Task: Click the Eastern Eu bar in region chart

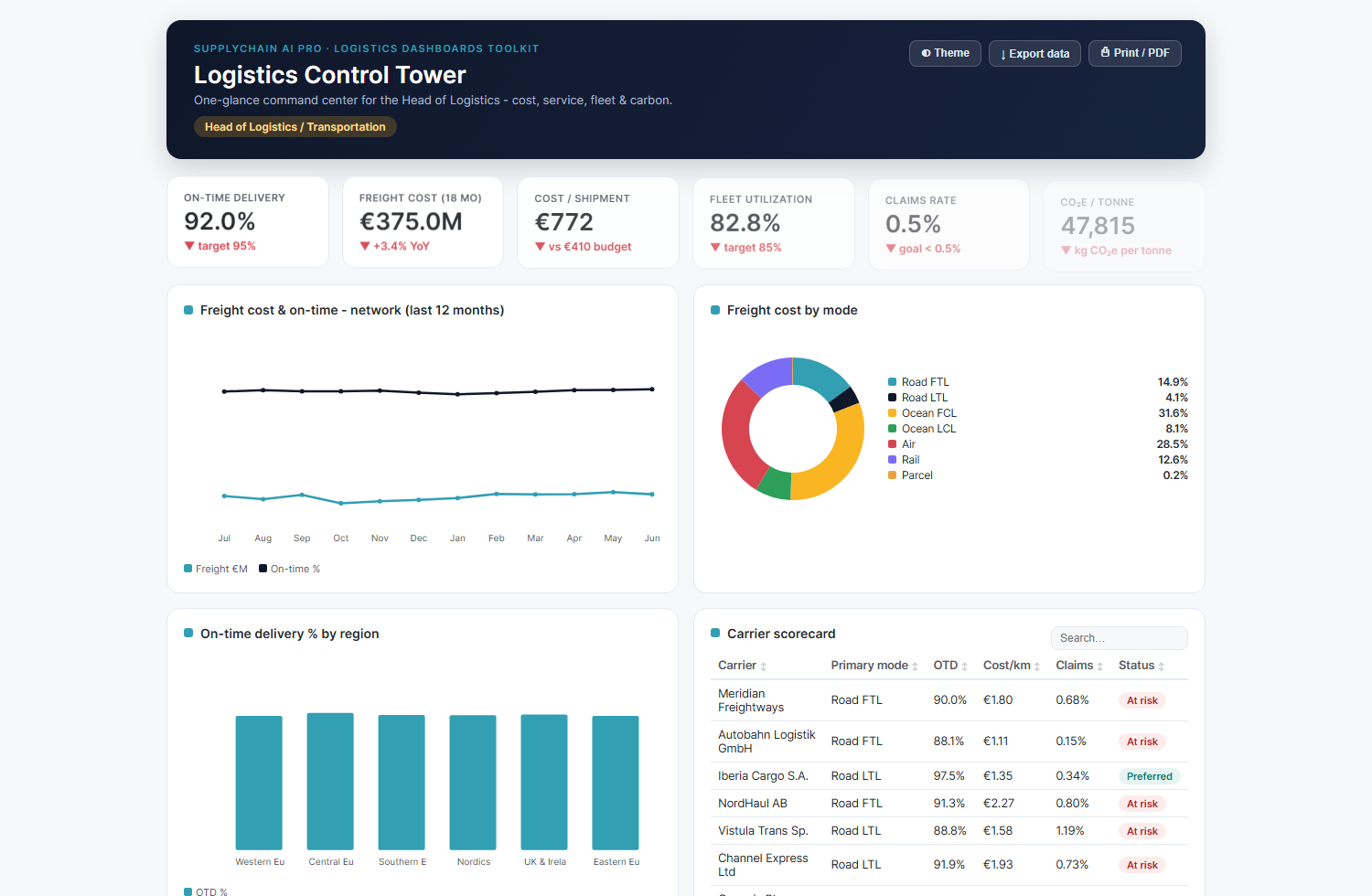Action: click(616, 783)
